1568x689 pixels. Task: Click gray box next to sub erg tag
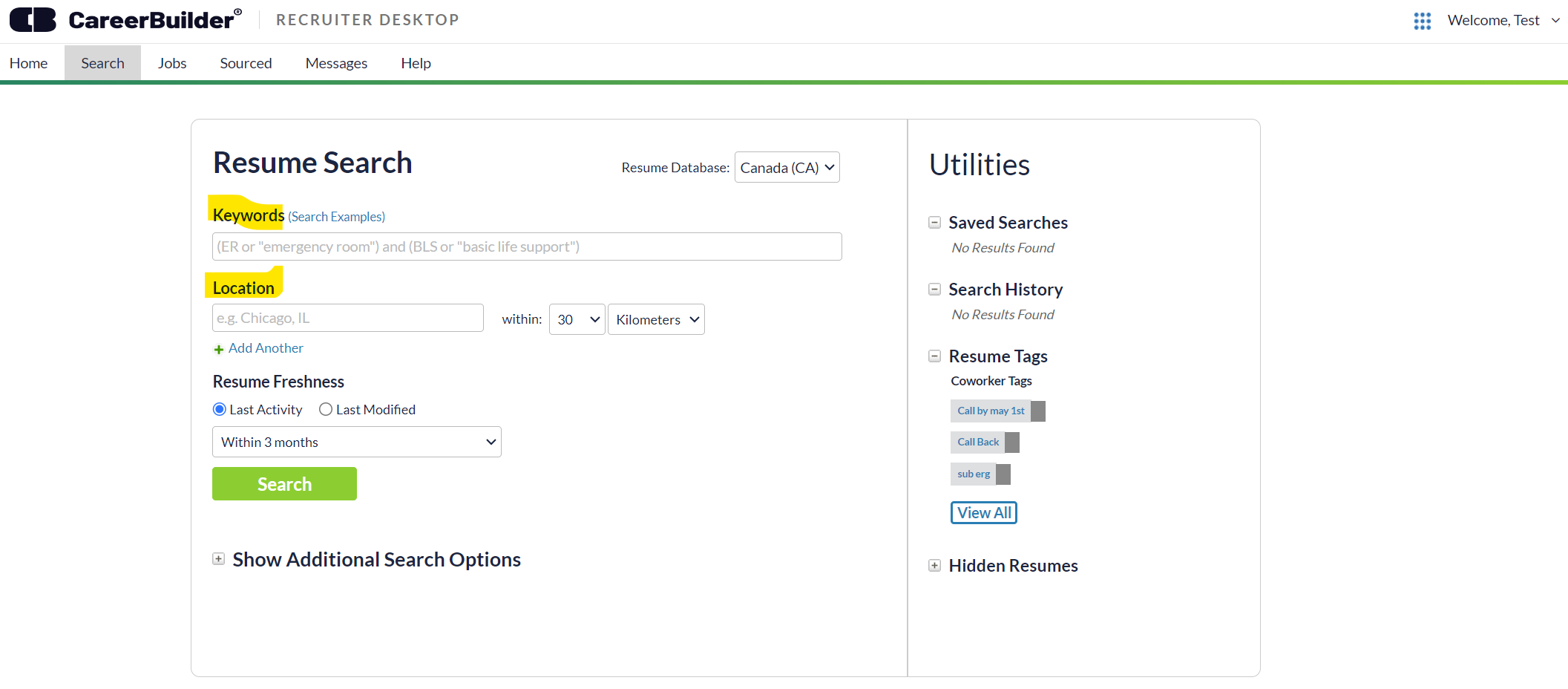[x=1003, y=474]
